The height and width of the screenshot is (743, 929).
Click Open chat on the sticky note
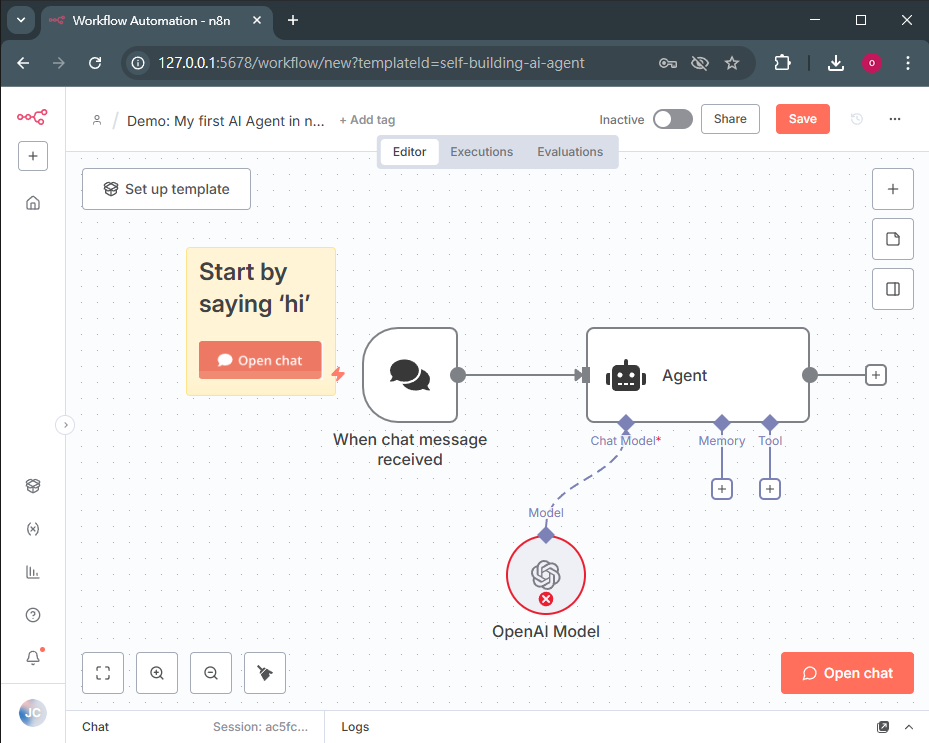coord(260,360)
